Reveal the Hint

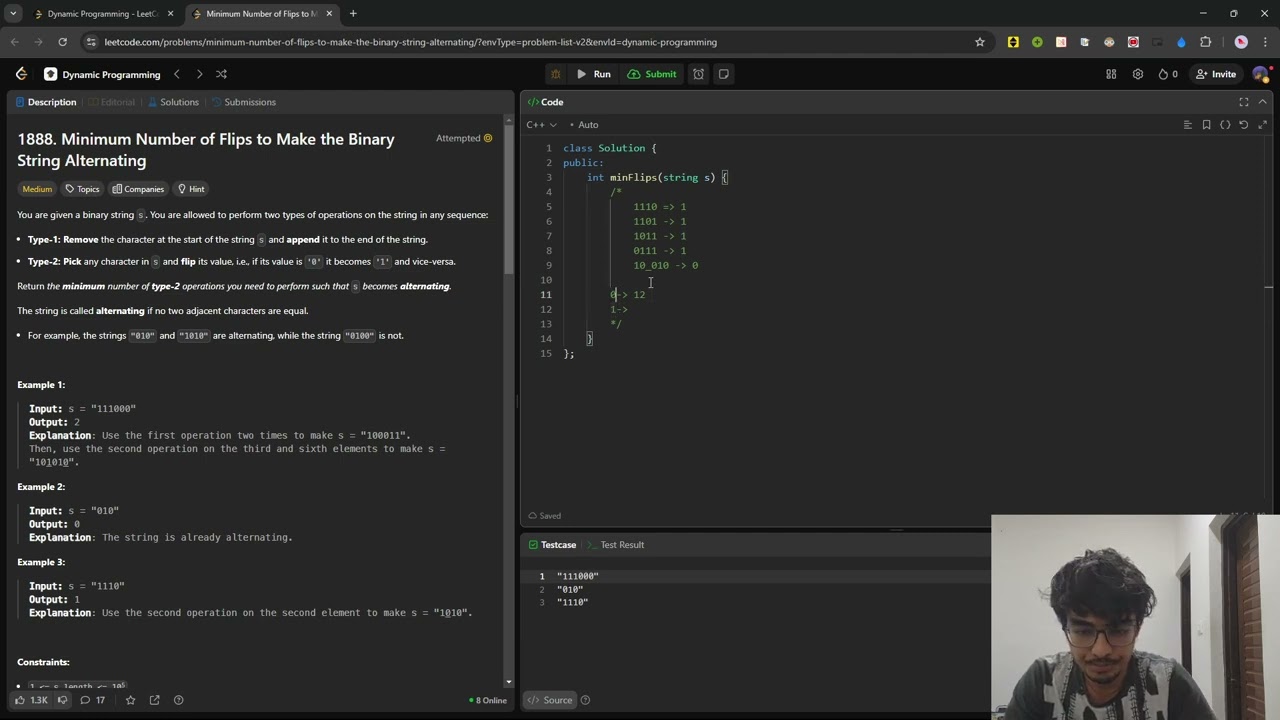tap(190, 189)
